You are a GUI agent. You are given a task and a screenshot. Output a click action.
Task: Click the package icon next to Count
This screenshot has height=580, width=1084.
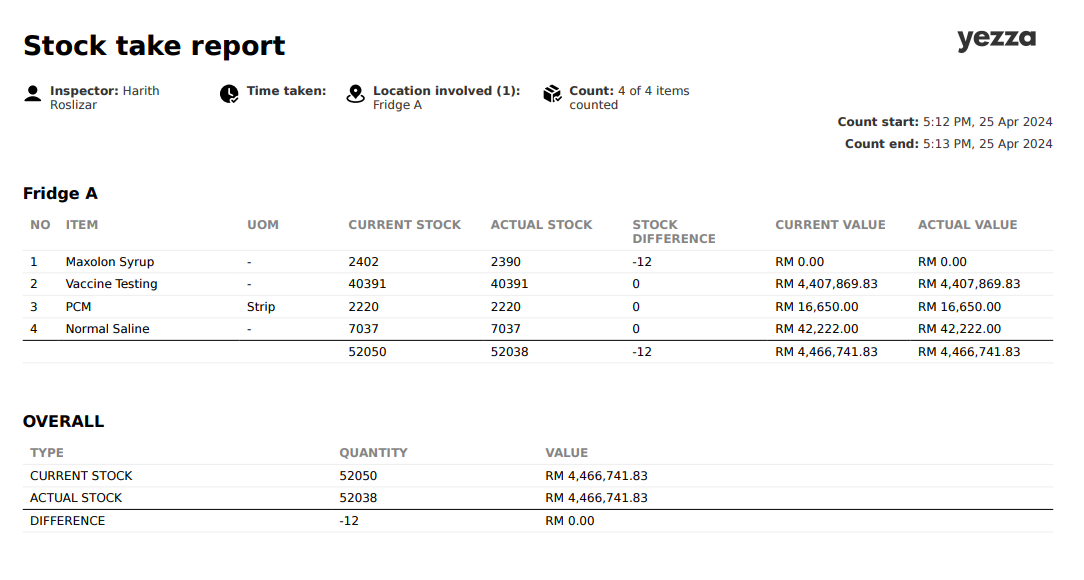[551, 91]
